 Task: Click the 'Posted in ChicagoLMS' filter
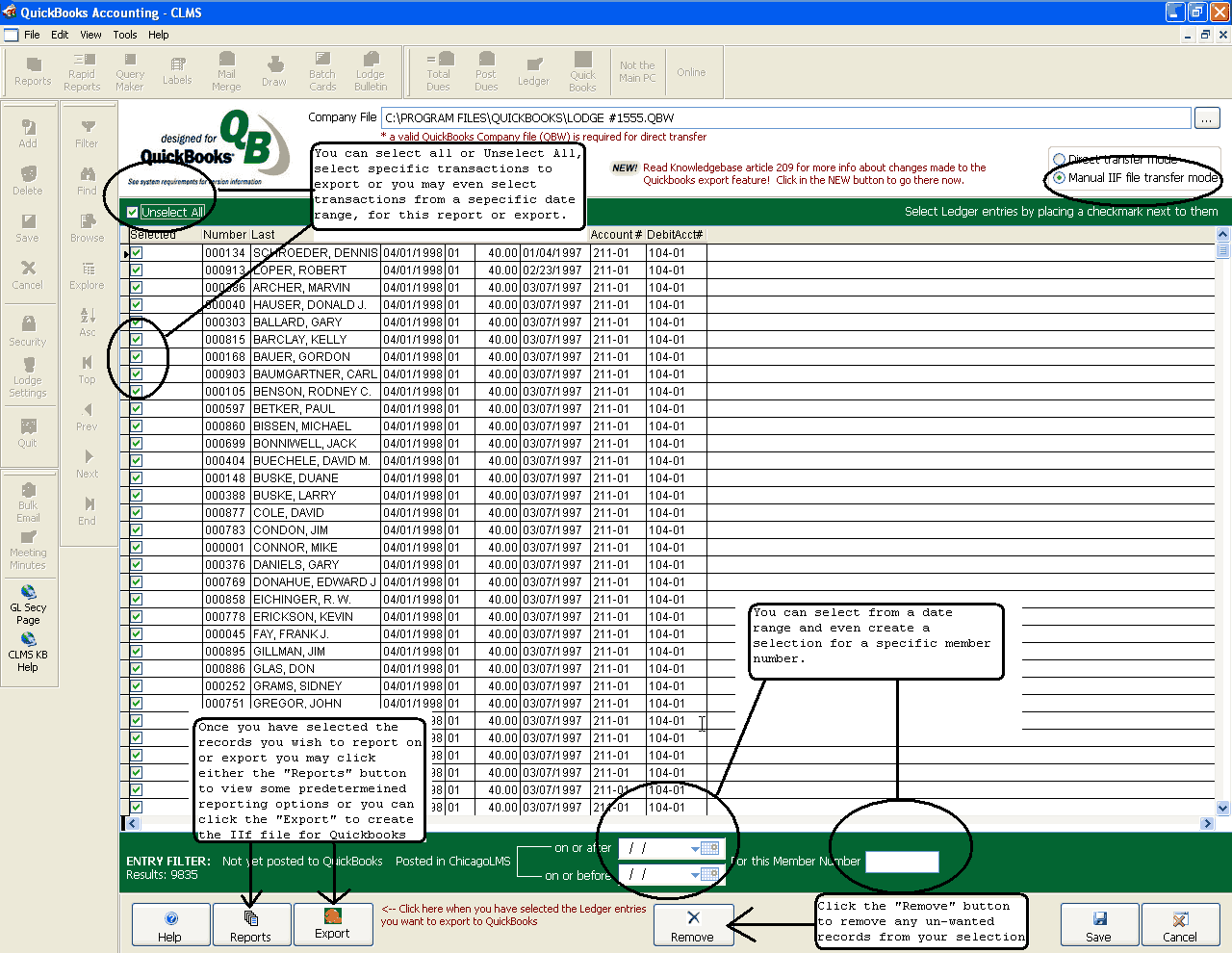452,862
